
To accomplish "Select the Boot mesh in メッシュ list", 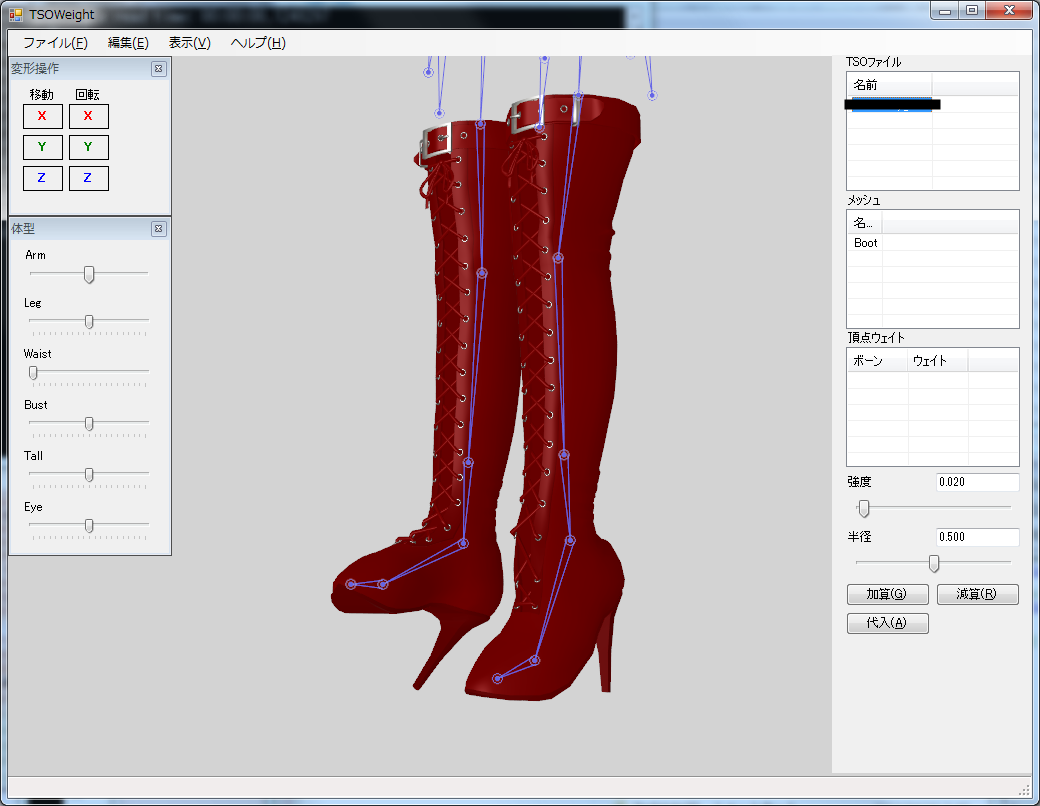I will (x=866, y=243).
